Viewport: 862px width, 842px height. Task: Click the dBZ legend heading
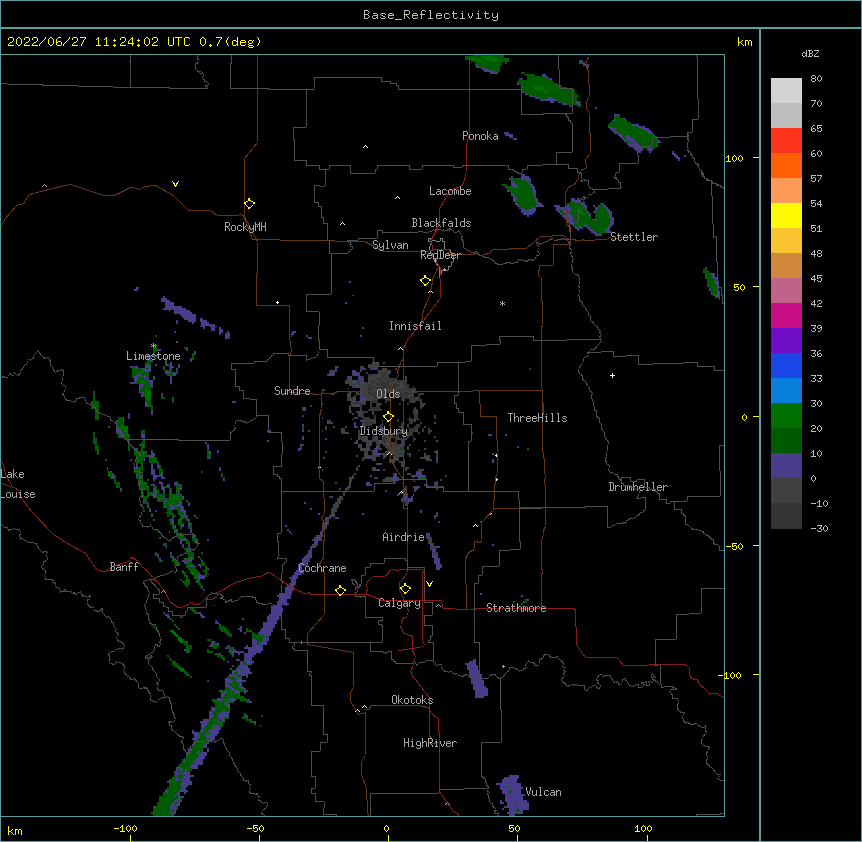pyautogui.click(x=810, y=53)
